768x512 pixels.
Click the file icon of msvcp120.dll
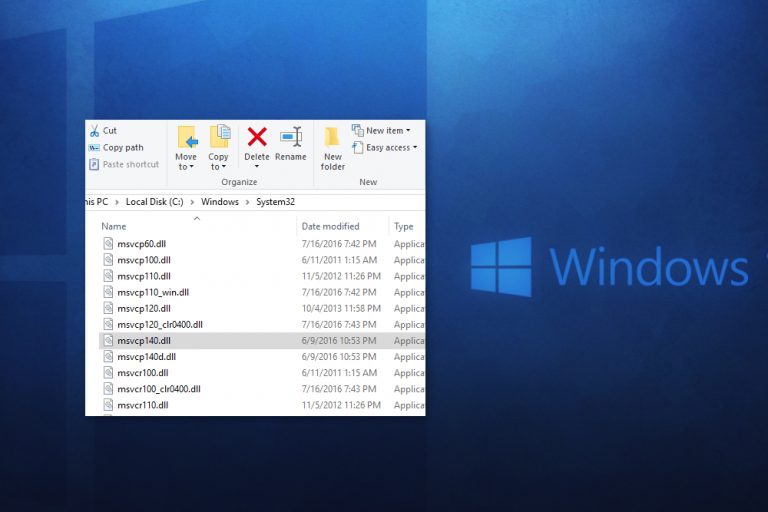[x=108, y=308]
